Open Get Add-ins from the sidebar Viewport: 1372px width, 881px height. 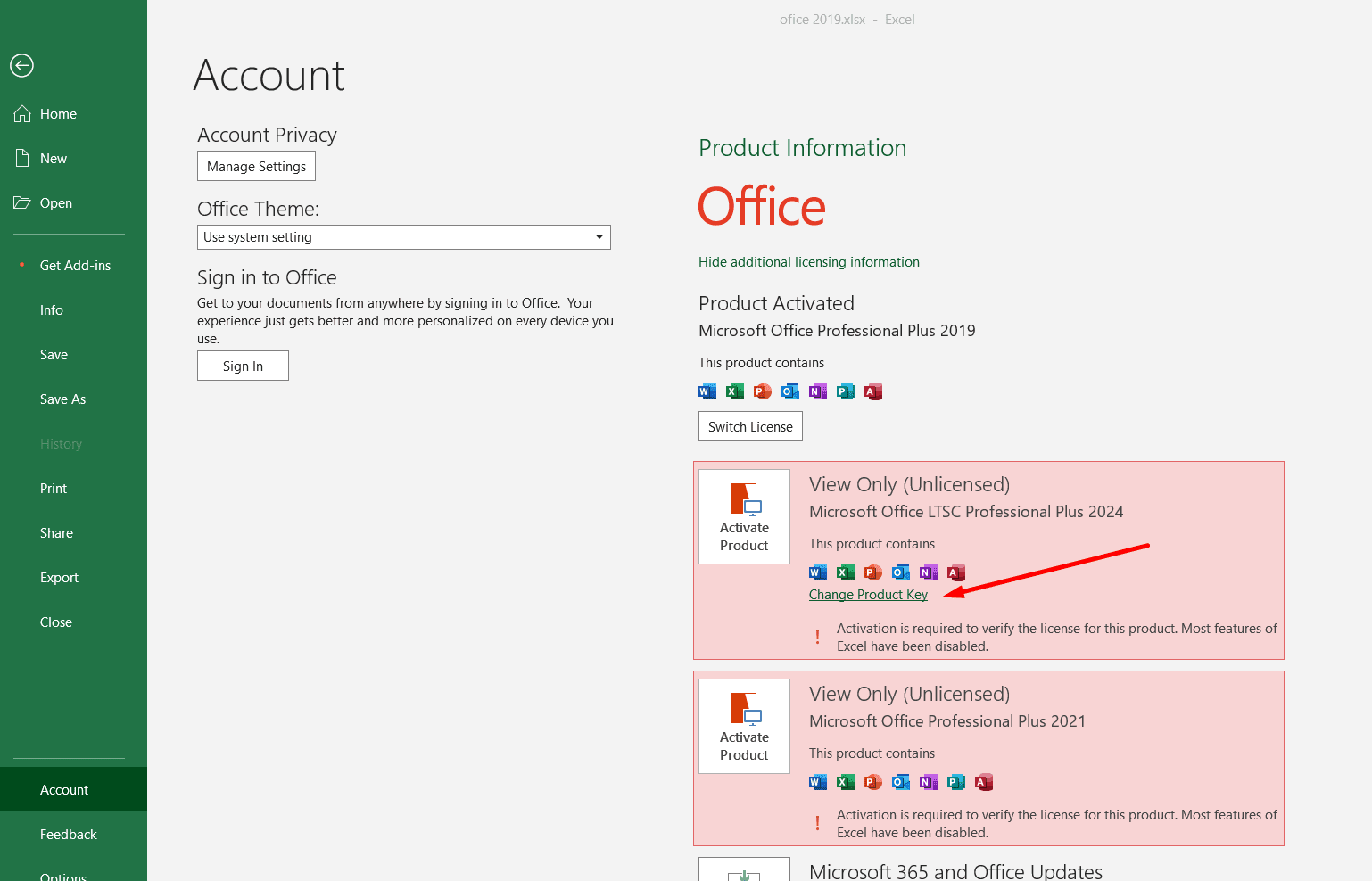[x=75, y=266]
